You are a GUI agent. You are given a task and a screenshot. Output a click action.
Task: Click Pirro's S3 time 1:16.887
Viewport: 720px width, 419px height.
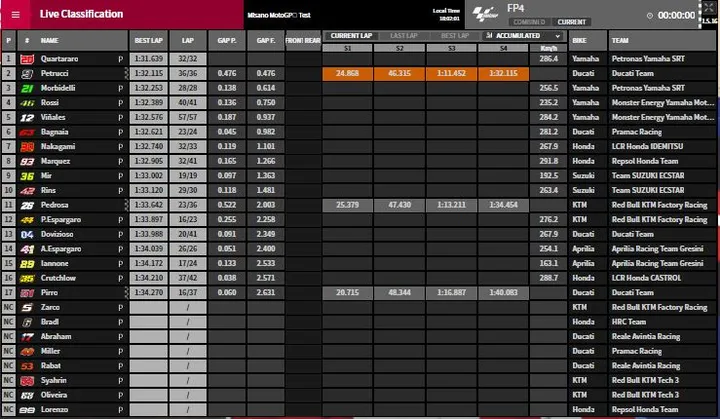click(x=451, y=293)
